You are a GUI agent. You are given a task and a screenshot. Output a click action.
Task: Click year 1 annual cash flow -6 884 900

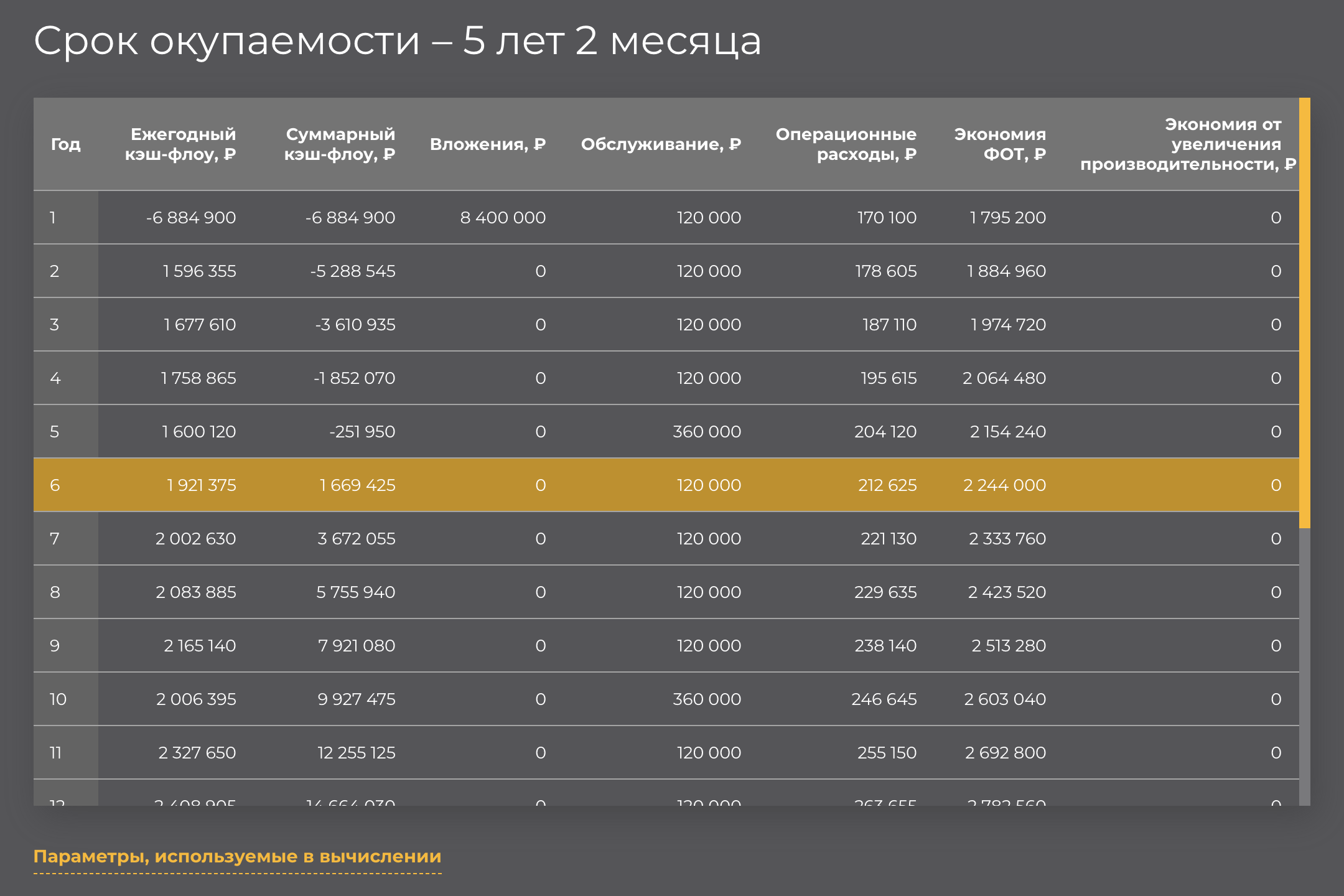[x=191, y=218]
